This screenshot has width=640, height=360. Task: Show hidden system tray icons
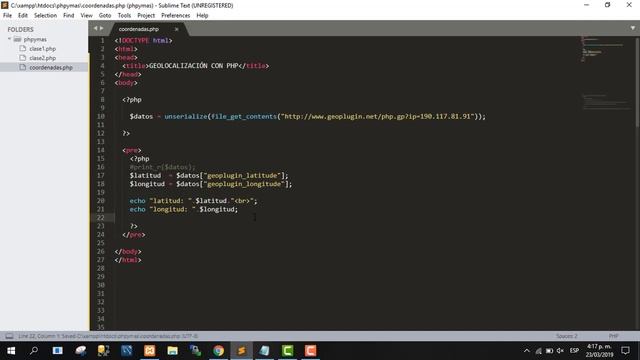click(x=527, y=351)
